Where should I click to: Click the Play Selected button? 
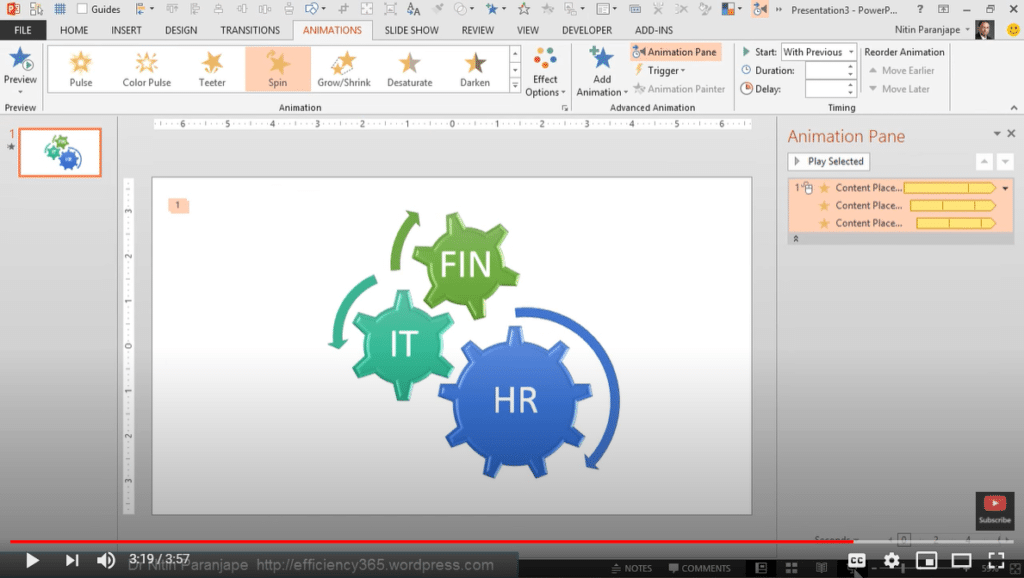(828, 161)
